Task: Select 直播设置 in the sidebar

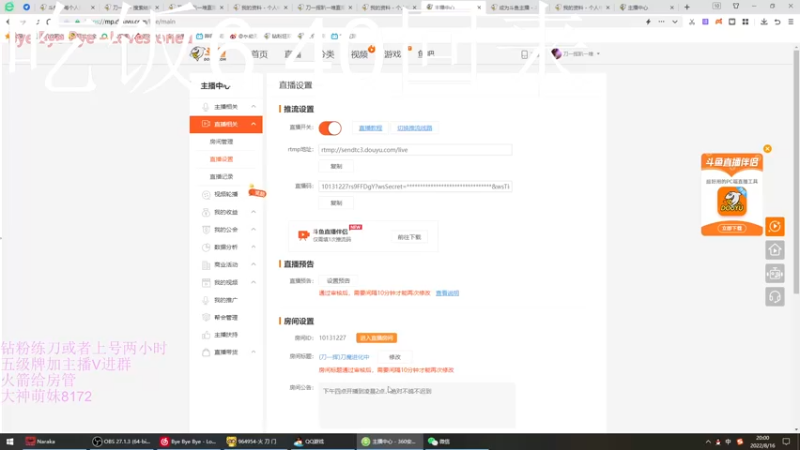Action: point(221,159)
